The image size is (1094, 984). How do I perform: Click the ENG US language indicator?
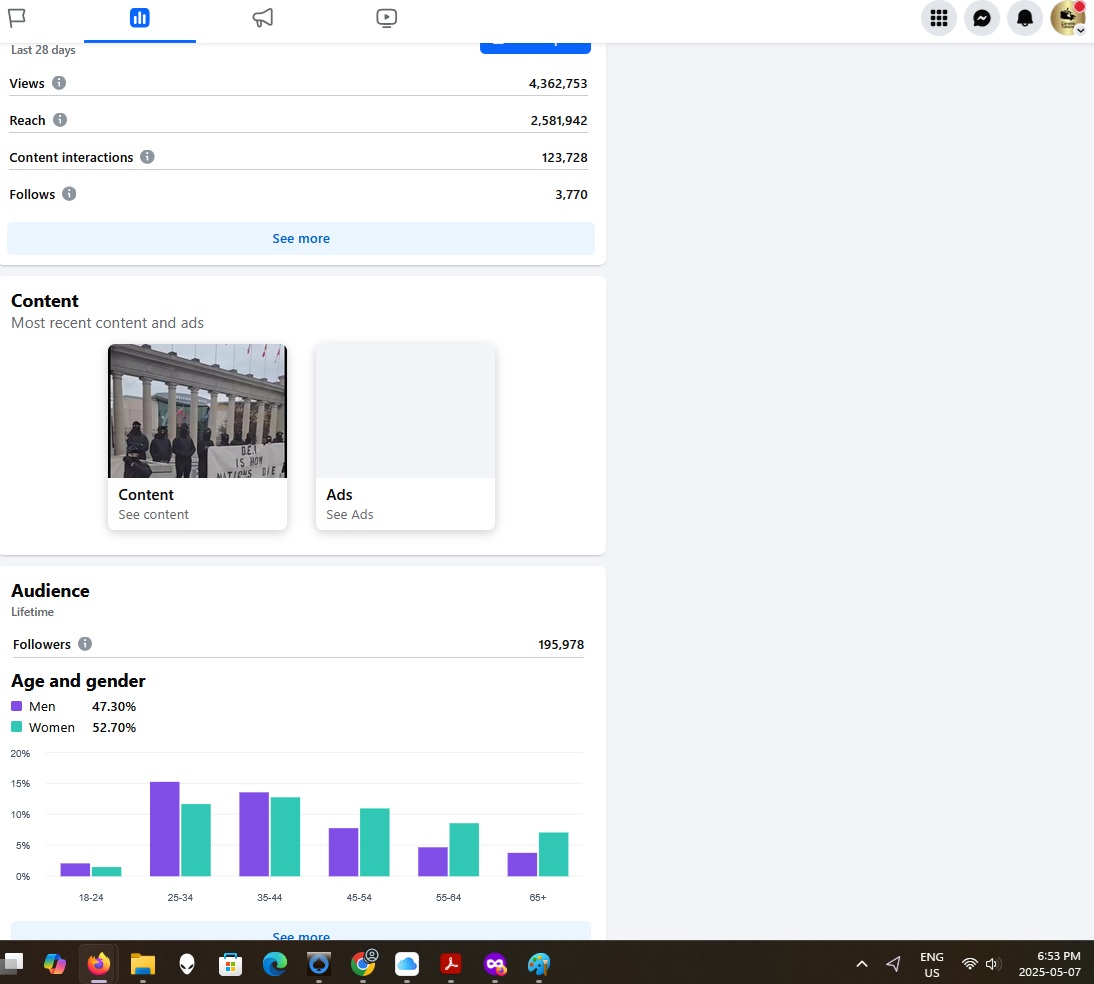point(931,964)
